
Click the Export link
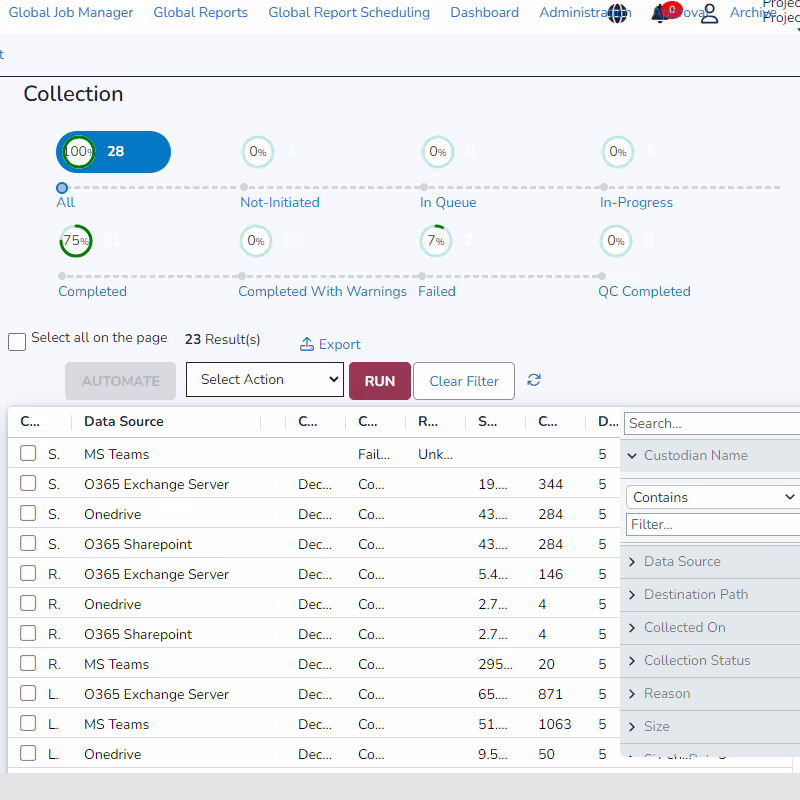point(339,344)
